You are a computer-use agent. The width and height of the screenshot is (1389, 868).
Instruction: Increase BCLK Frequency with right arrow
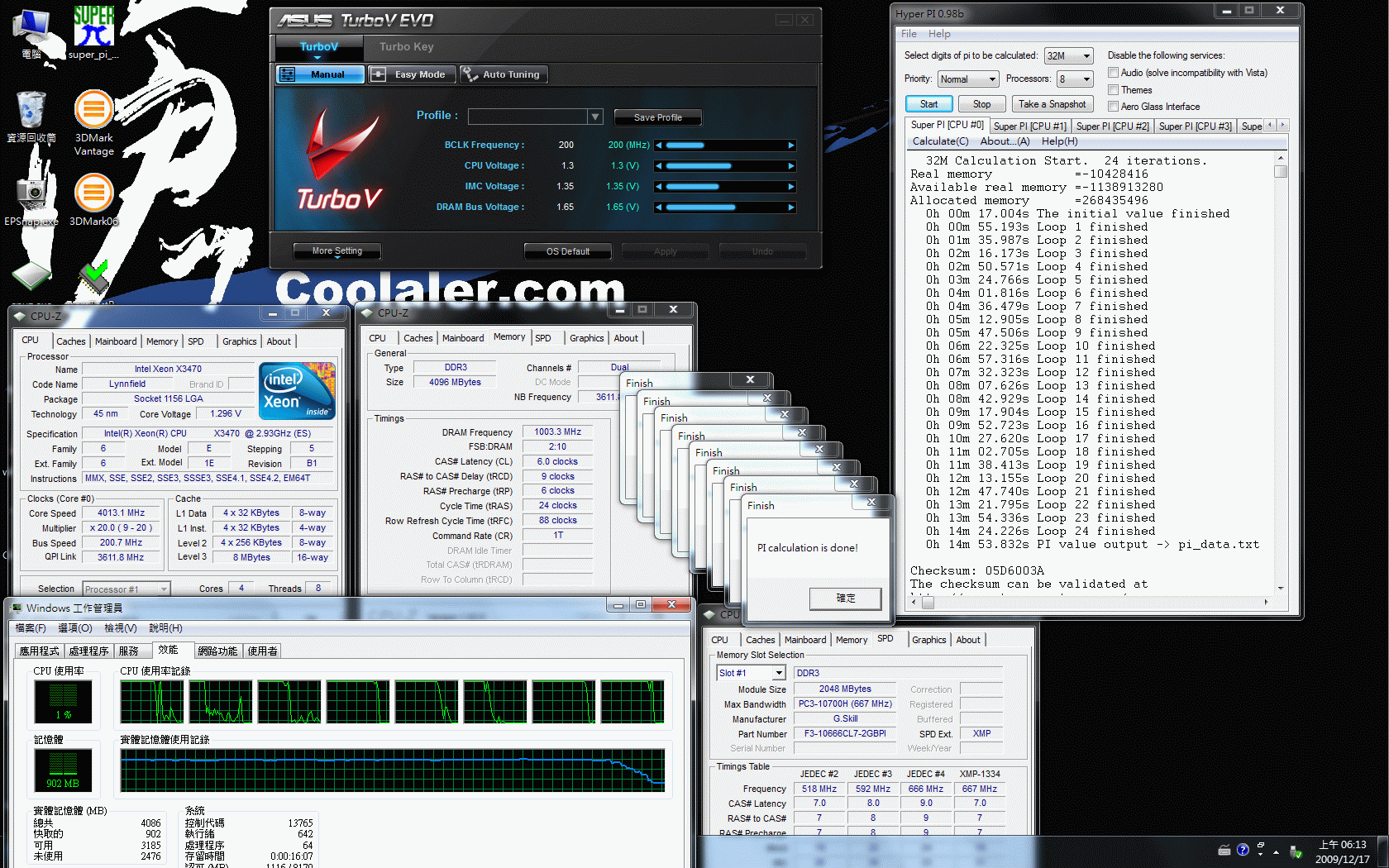[x=791, y=145]
